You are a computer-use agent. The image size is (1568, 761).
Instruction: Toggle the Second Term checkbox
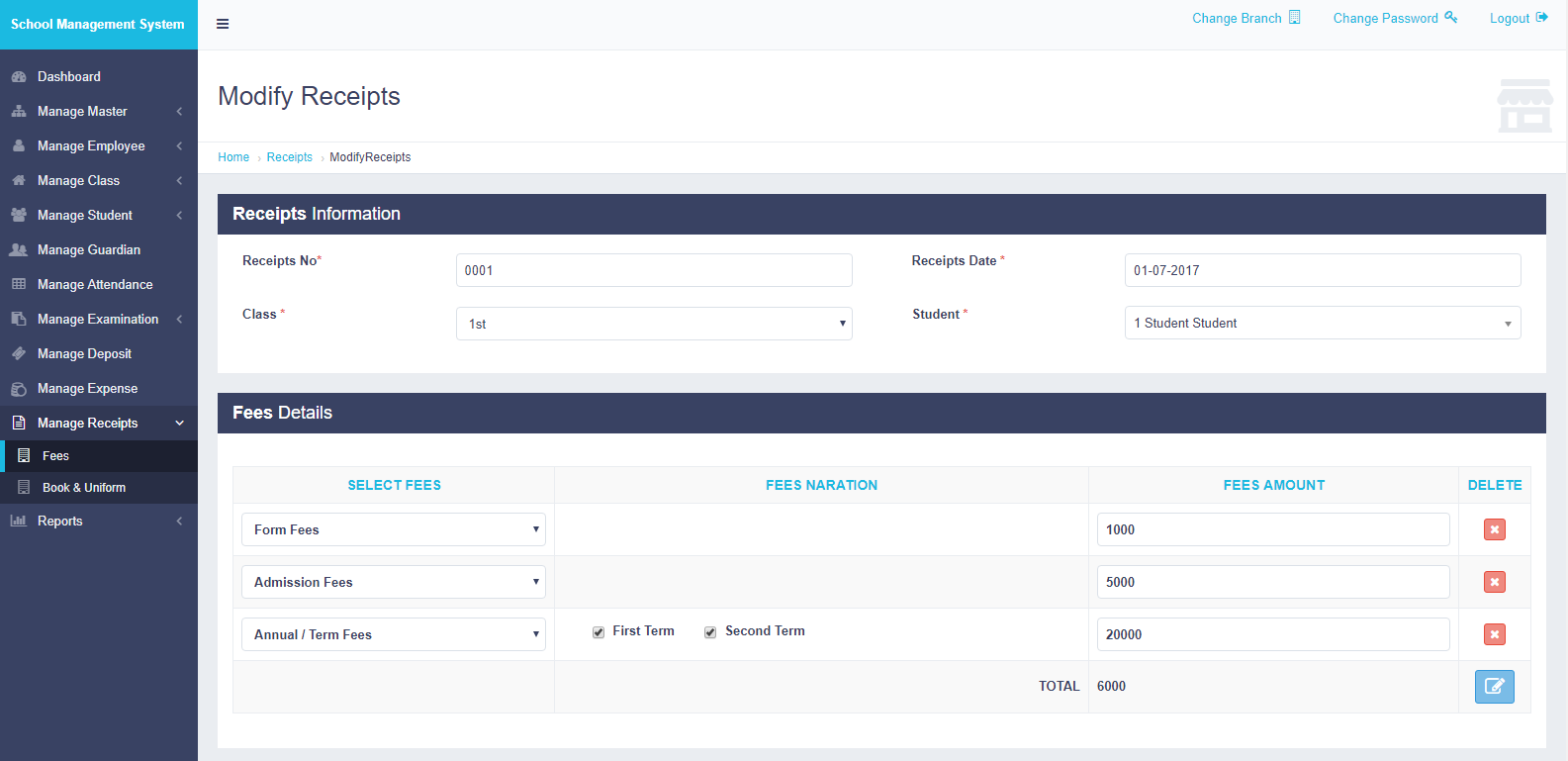pyautogui.click(x=710, y=632)
